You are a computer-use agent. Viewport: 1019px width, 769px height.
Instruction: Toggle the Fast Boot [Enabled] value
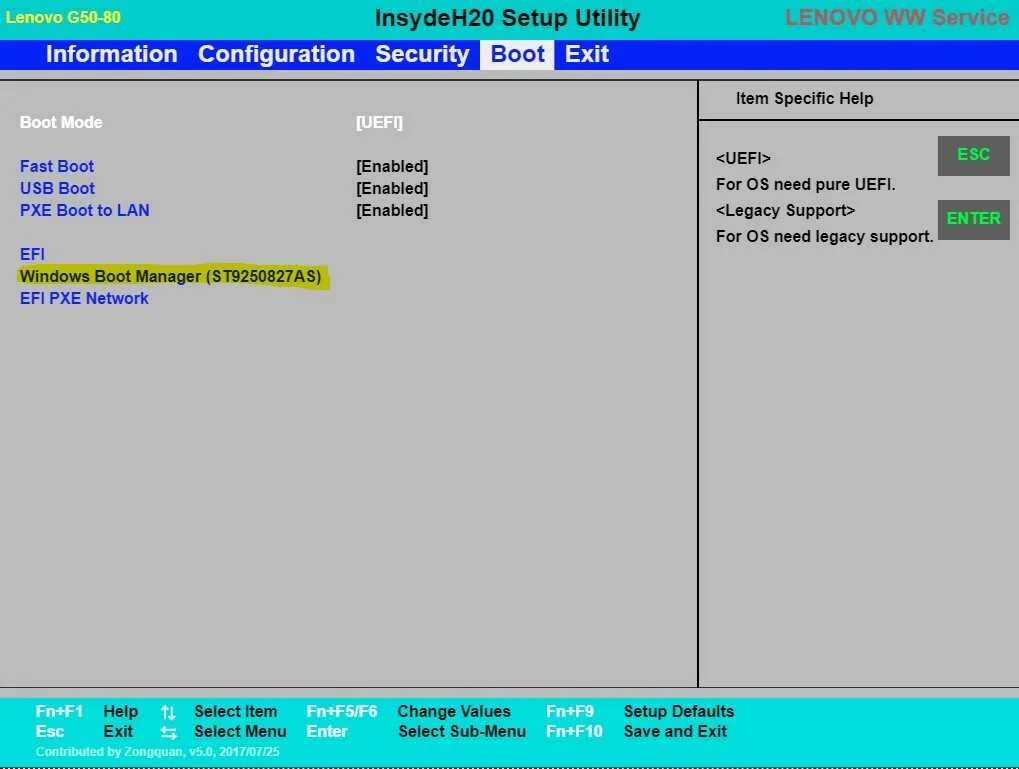coord(392,166)
